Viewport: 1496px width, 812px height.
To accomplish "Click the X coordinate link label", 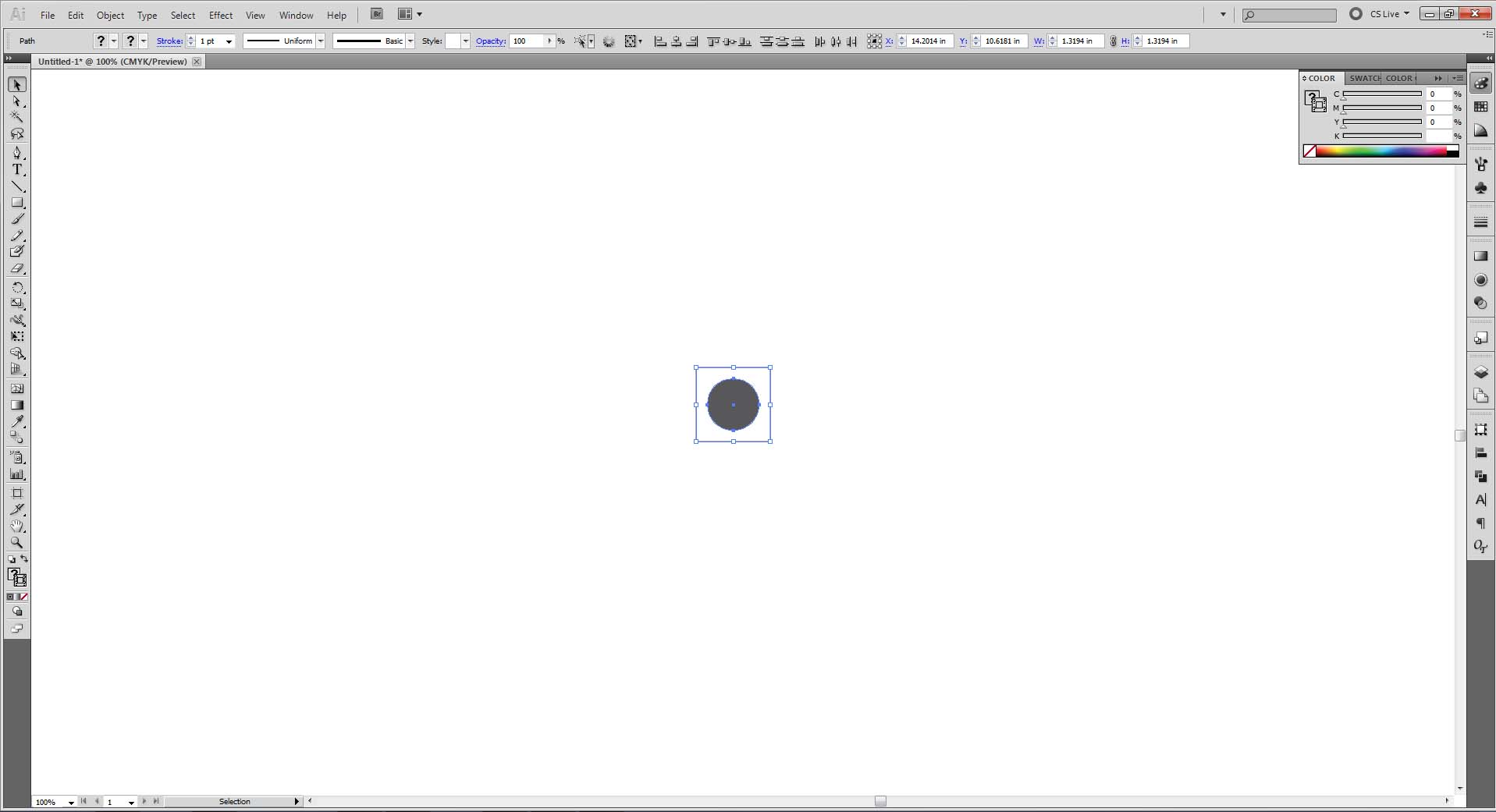I will (889, 41).
